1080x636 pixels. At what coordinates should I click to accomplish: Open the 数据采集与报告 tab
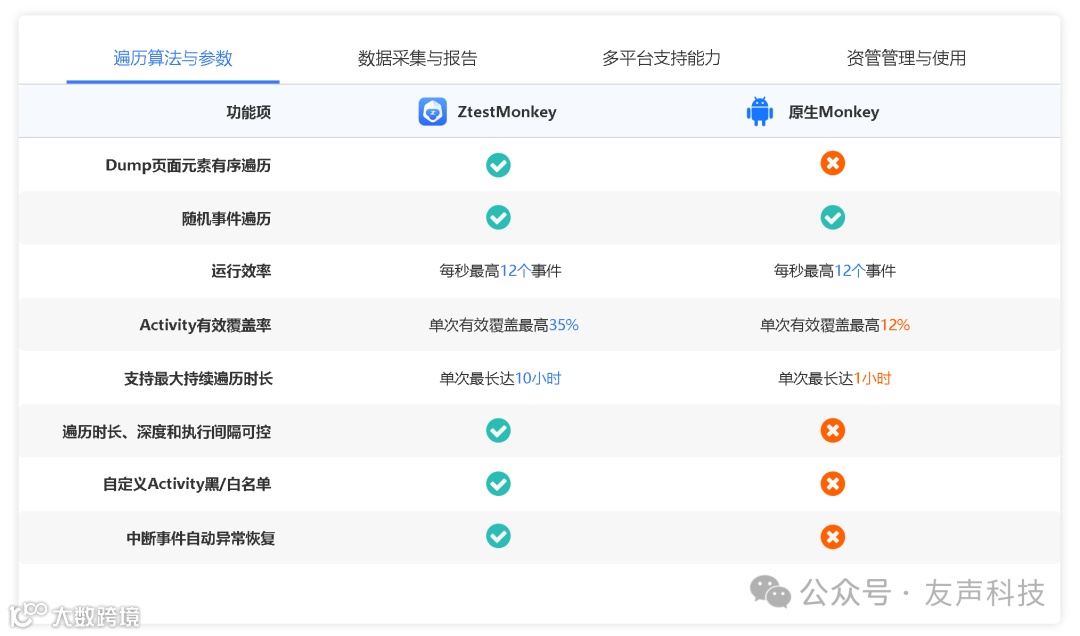(x=417, y=58)
